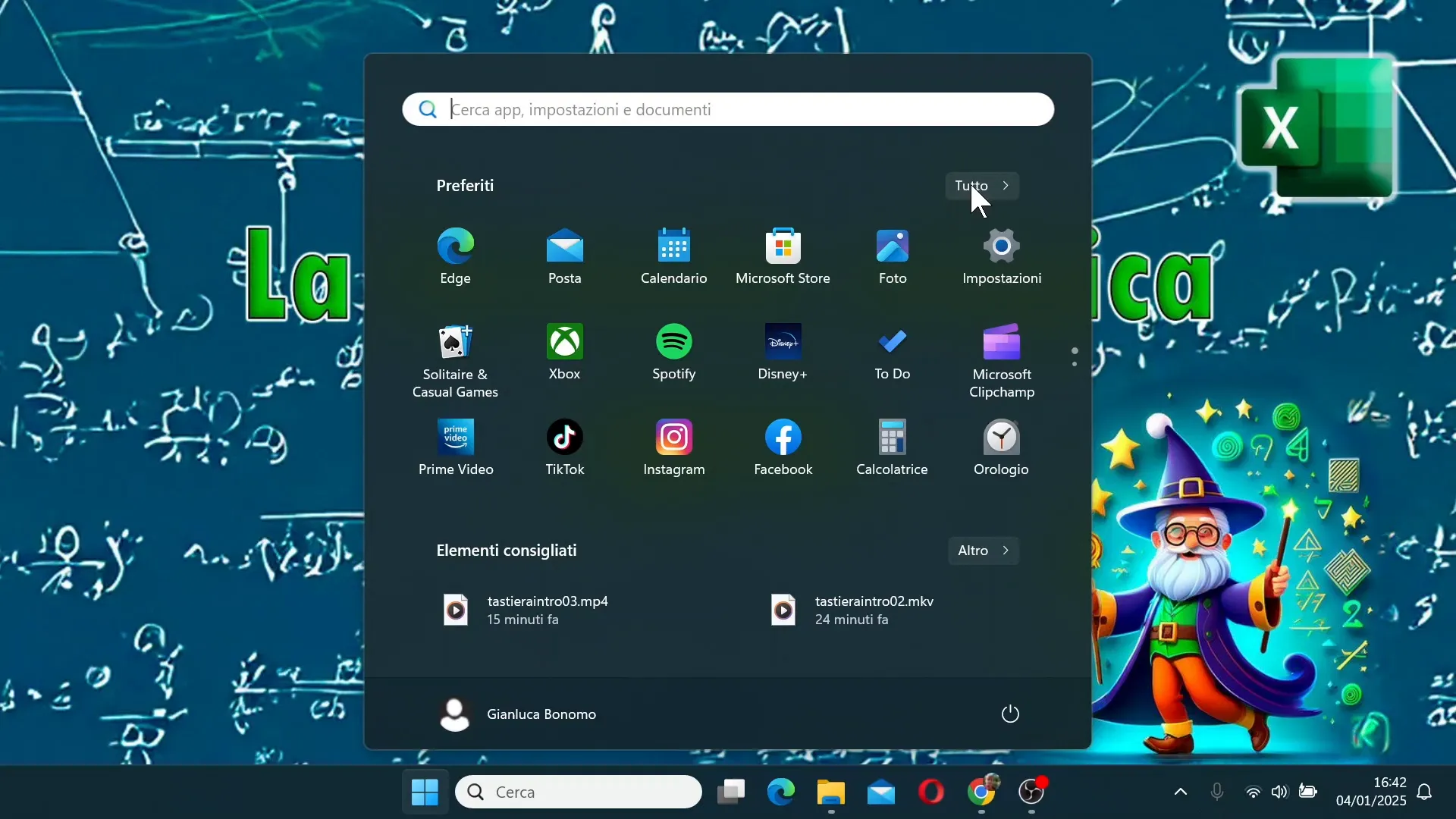Show hidden tray icons chevron

(1181, 792)
